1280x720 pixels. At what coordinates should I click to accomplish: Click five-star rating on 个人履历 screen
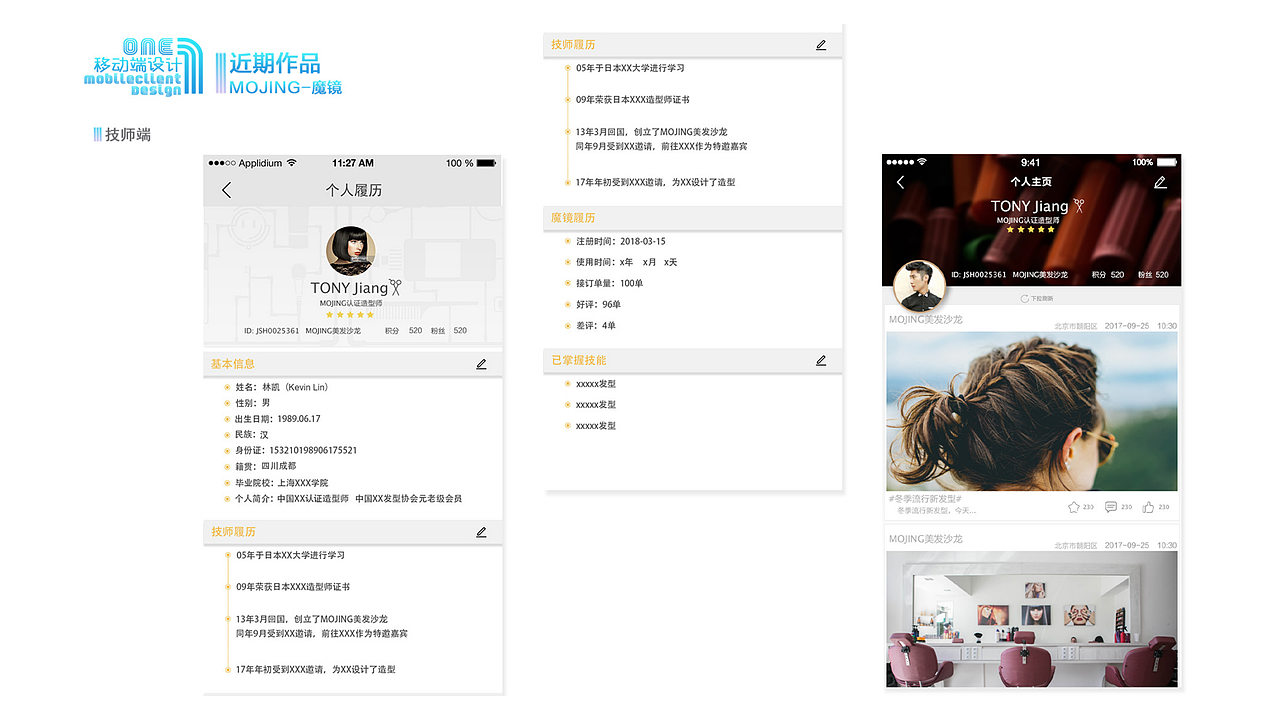pos(350,315)
